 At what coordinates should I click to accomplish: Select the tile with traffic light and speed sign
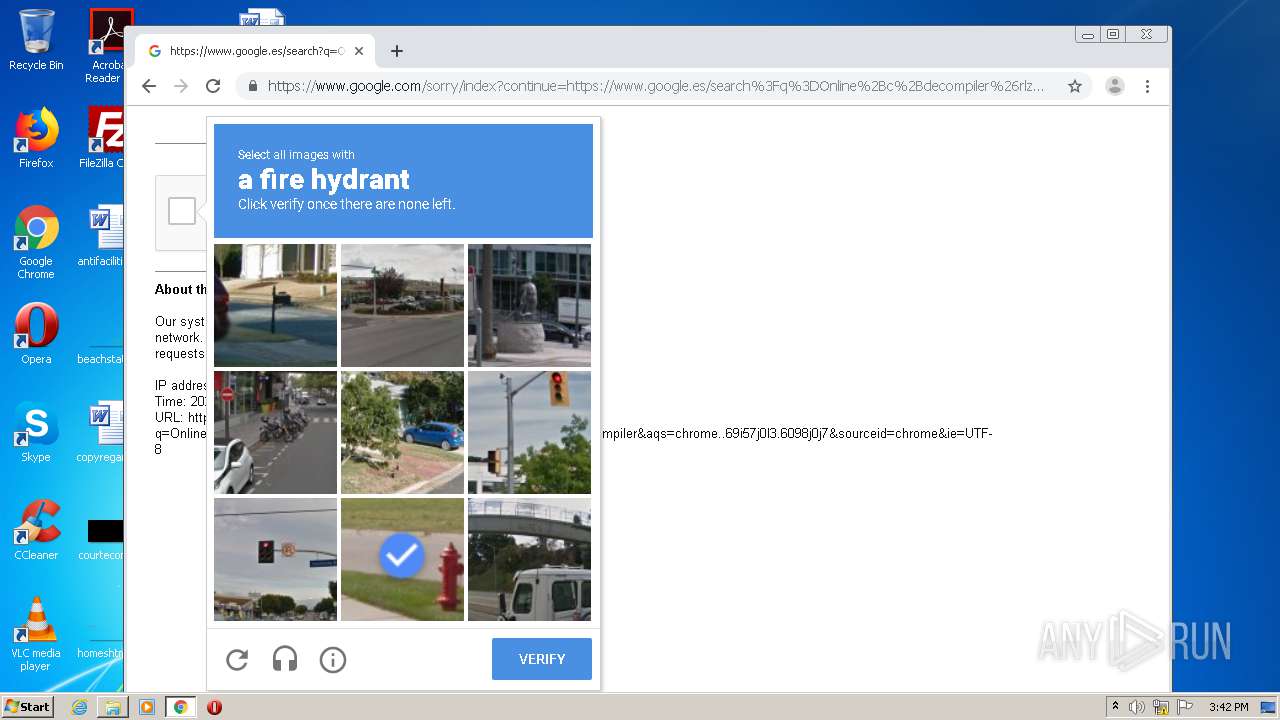[275, 559]
